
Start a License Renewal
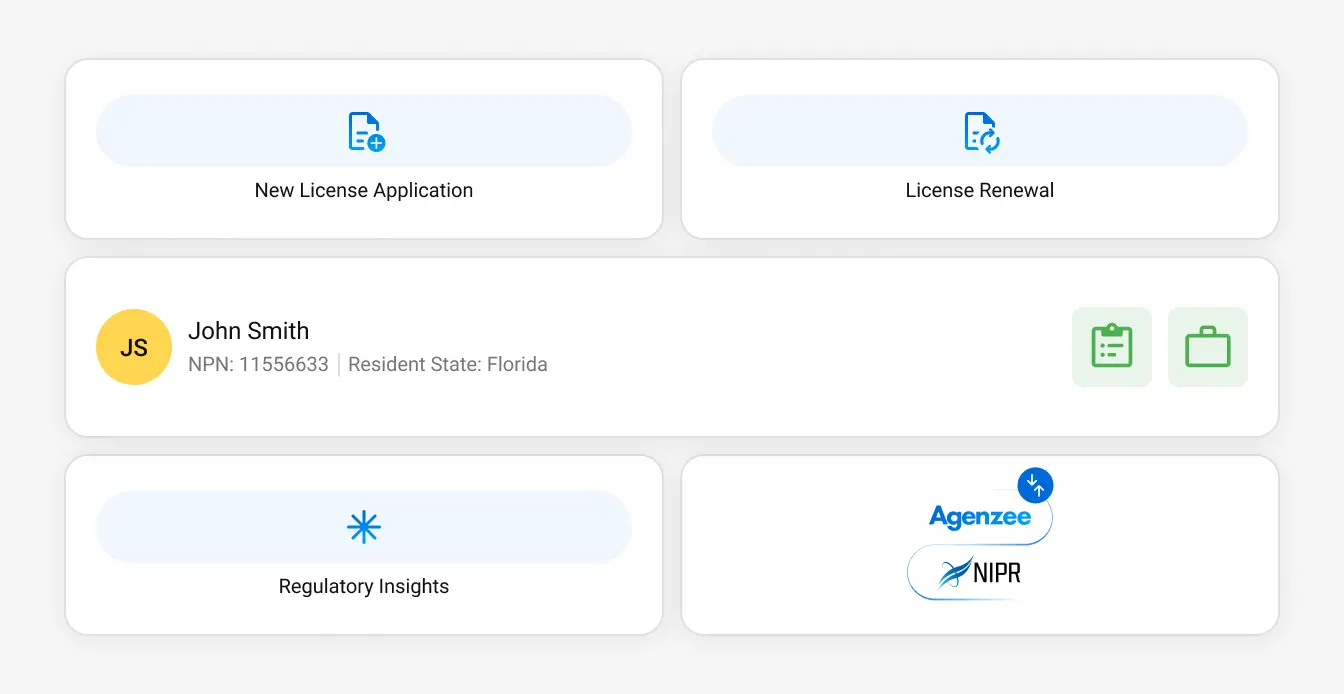coord(979,148)
